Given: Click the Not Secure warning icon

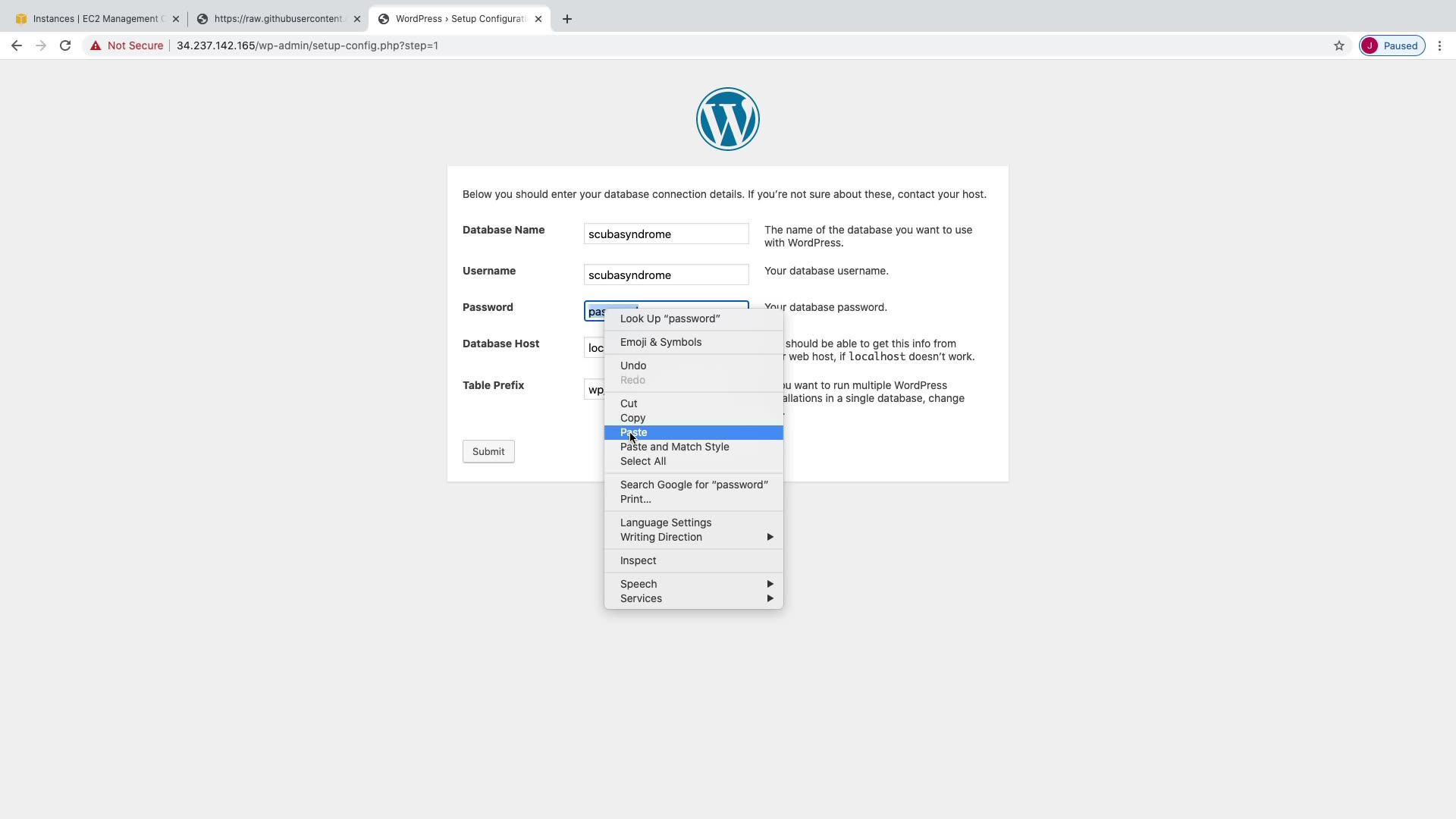Looking at the screenshot, I should (x=96, y=45).
